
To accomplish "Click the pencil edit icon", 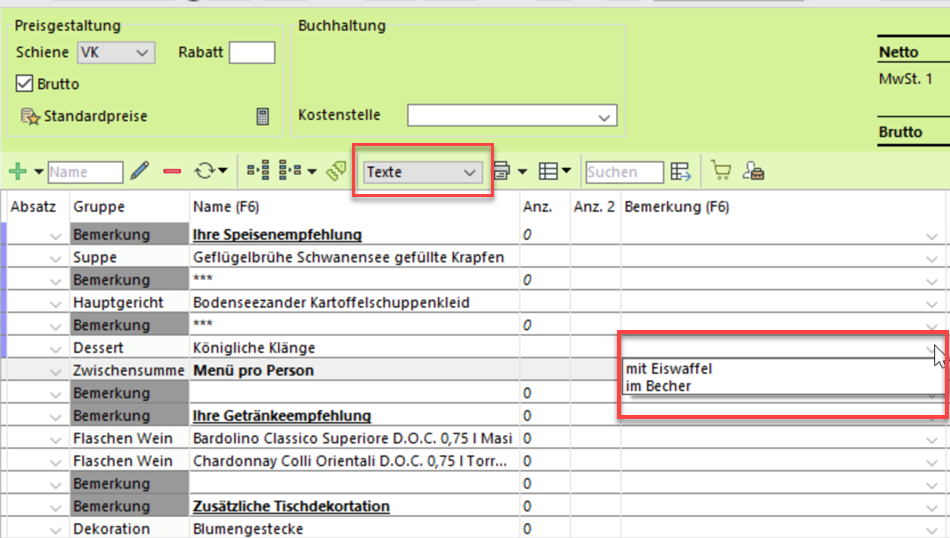I will click(x=140, y=172).
